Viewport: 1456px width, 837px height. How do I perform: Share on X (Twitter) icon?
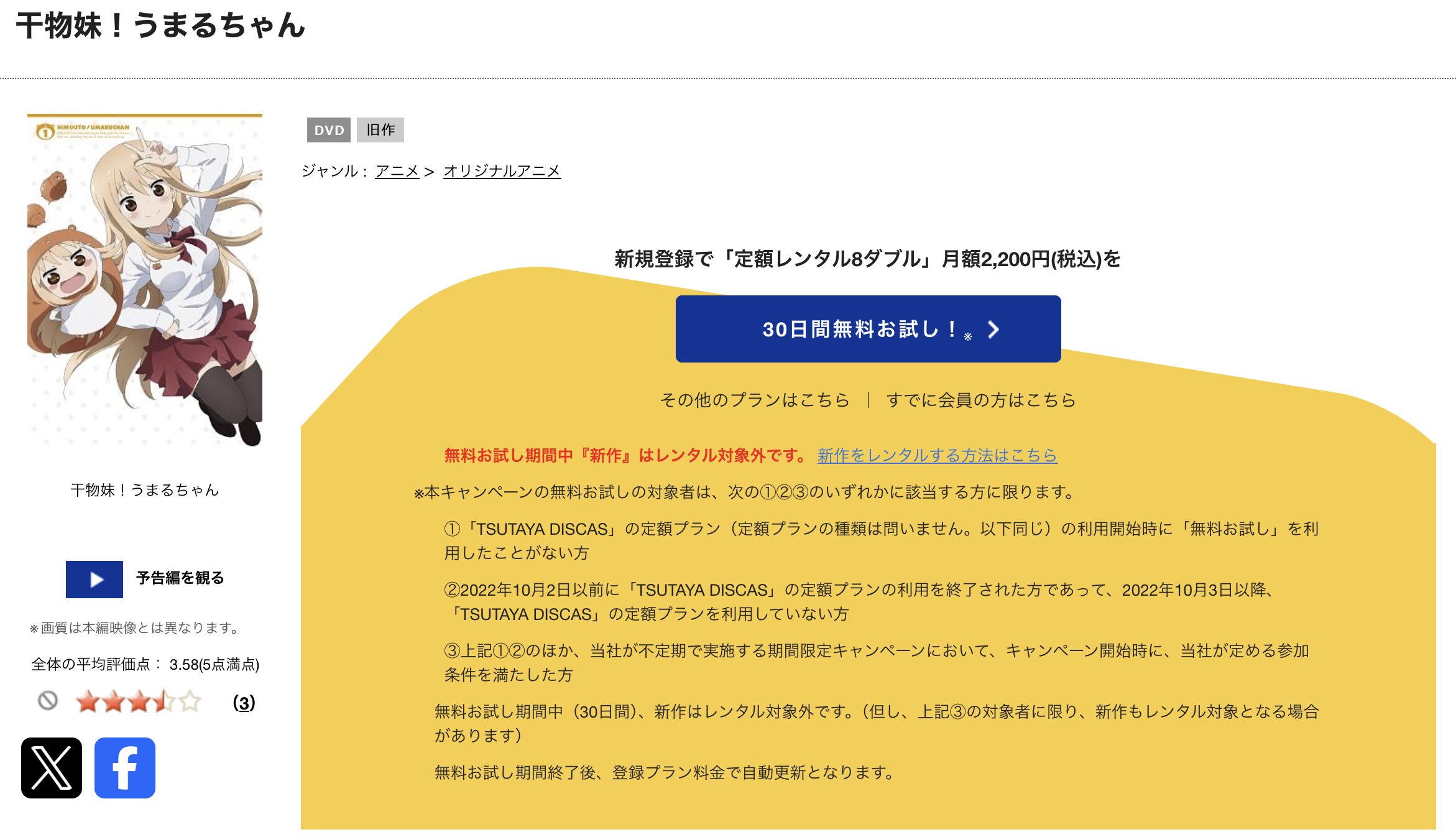[x=52, y=768]
